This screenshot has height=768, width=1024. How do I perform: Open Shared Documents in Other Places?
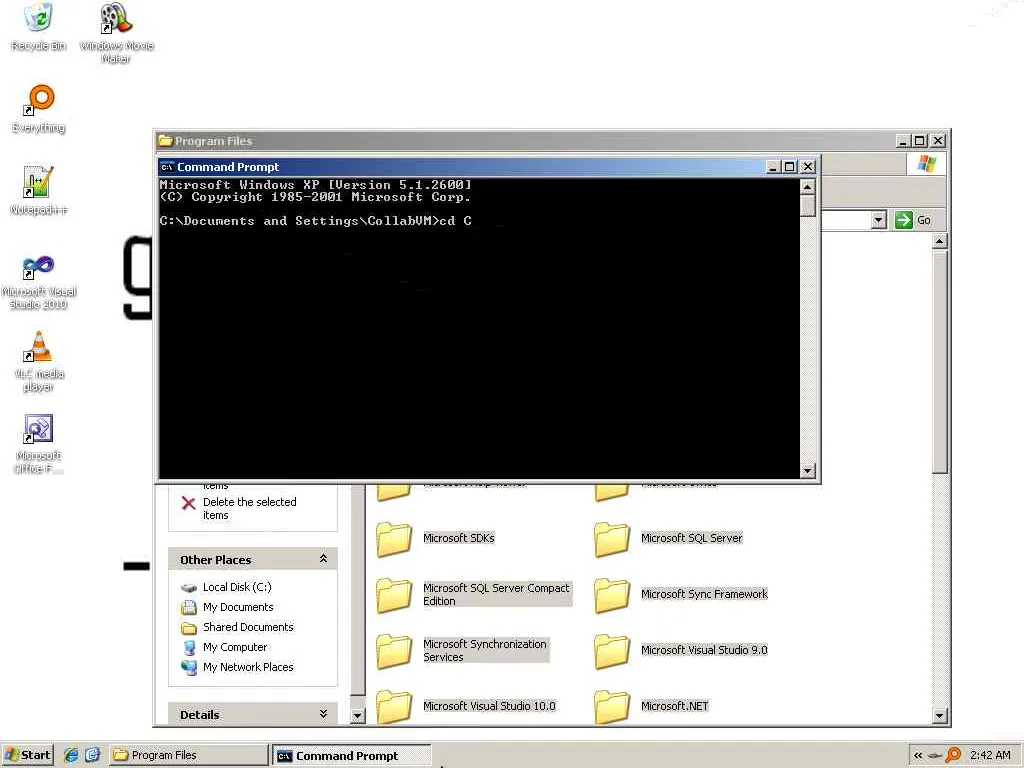[248, 627]
